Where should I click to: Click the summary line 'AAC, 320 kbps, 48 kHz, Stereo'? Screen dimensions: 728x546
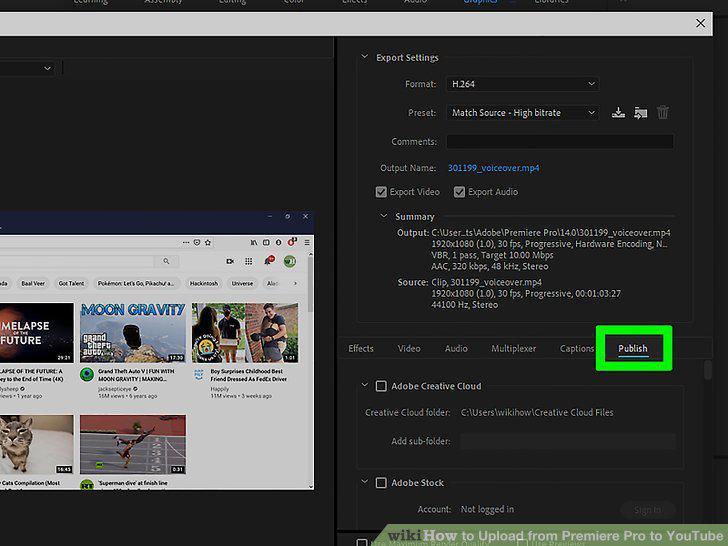pyautogui.click(x=490, y=266)
